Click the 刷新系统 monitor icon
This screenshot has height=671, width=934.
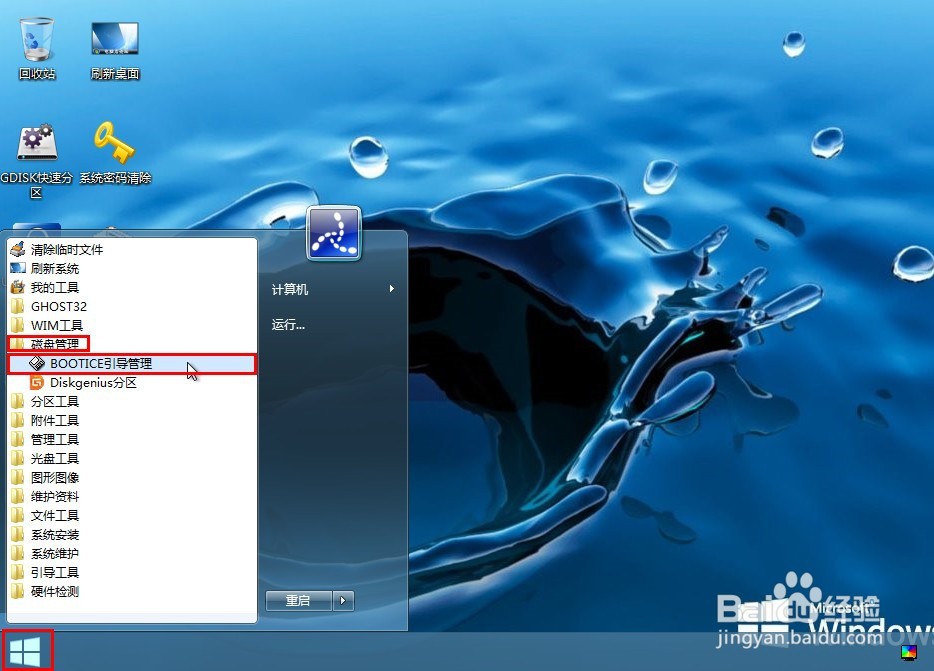click(18, 268)
